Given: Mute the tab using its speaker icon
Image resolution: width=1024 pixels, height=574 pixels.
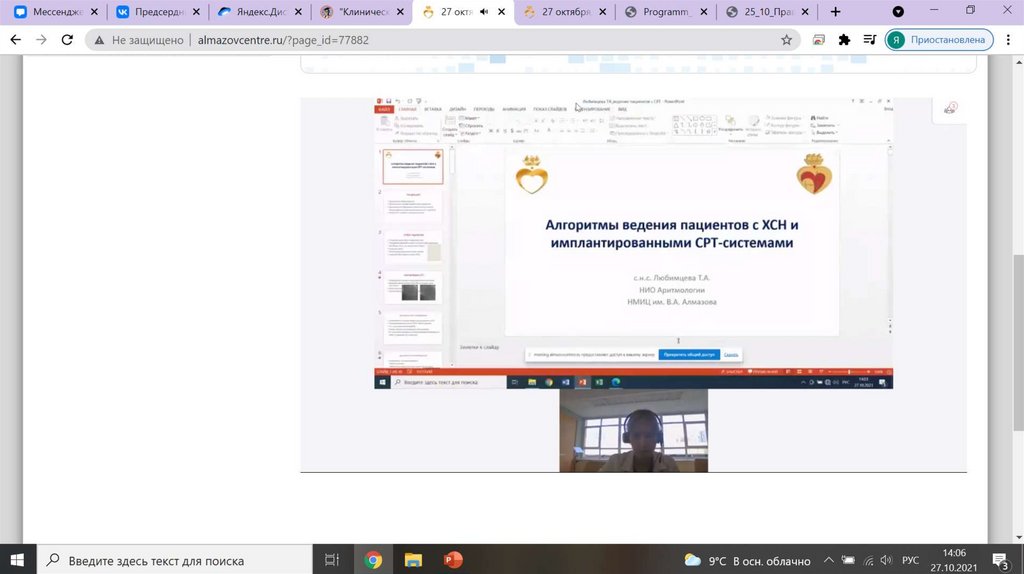Looking at the screenshot, I should point(484,12).
